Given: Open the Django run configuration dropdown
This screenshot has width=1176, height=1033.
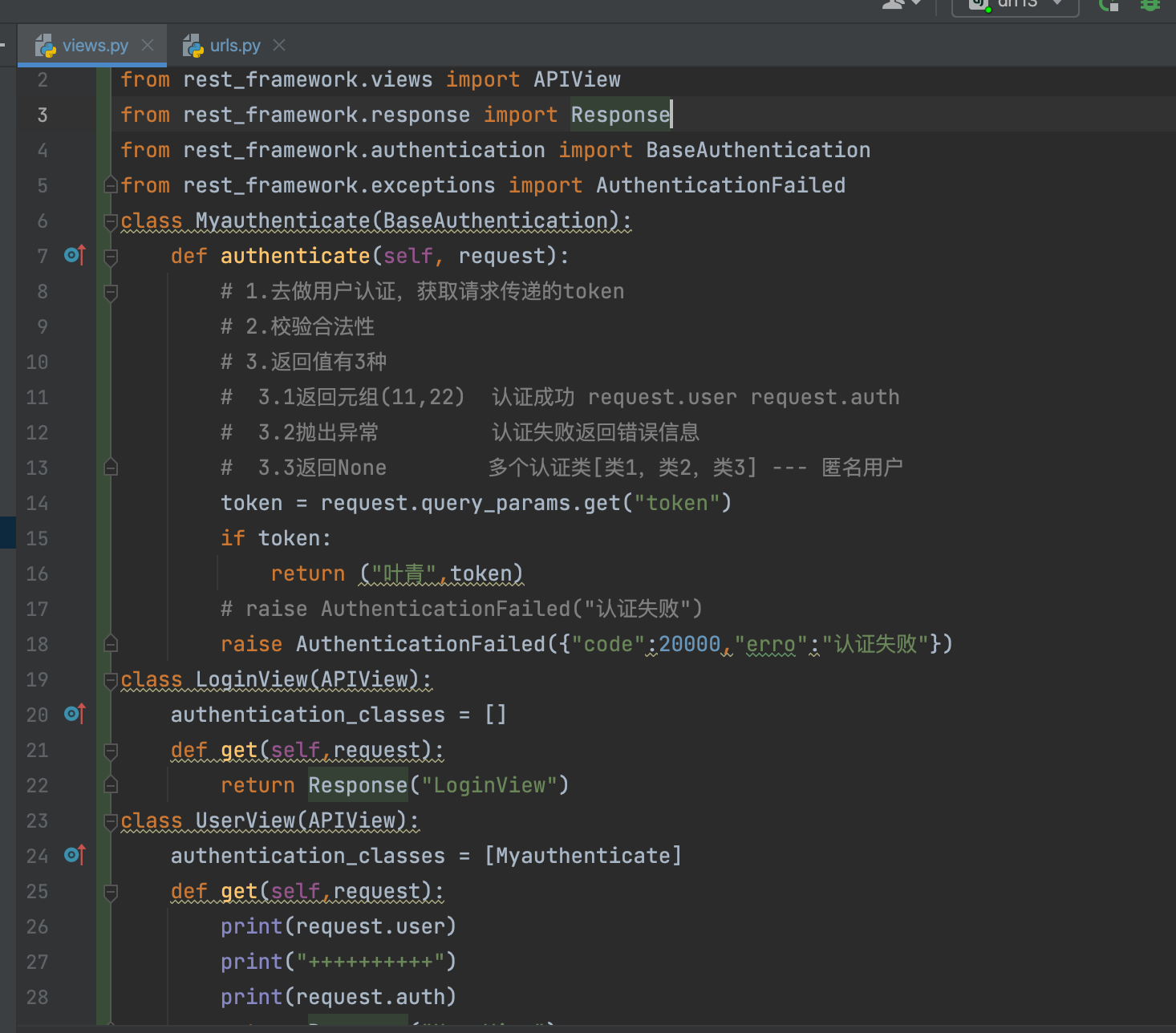Looking at the screenshot, I should [1016, 6].
